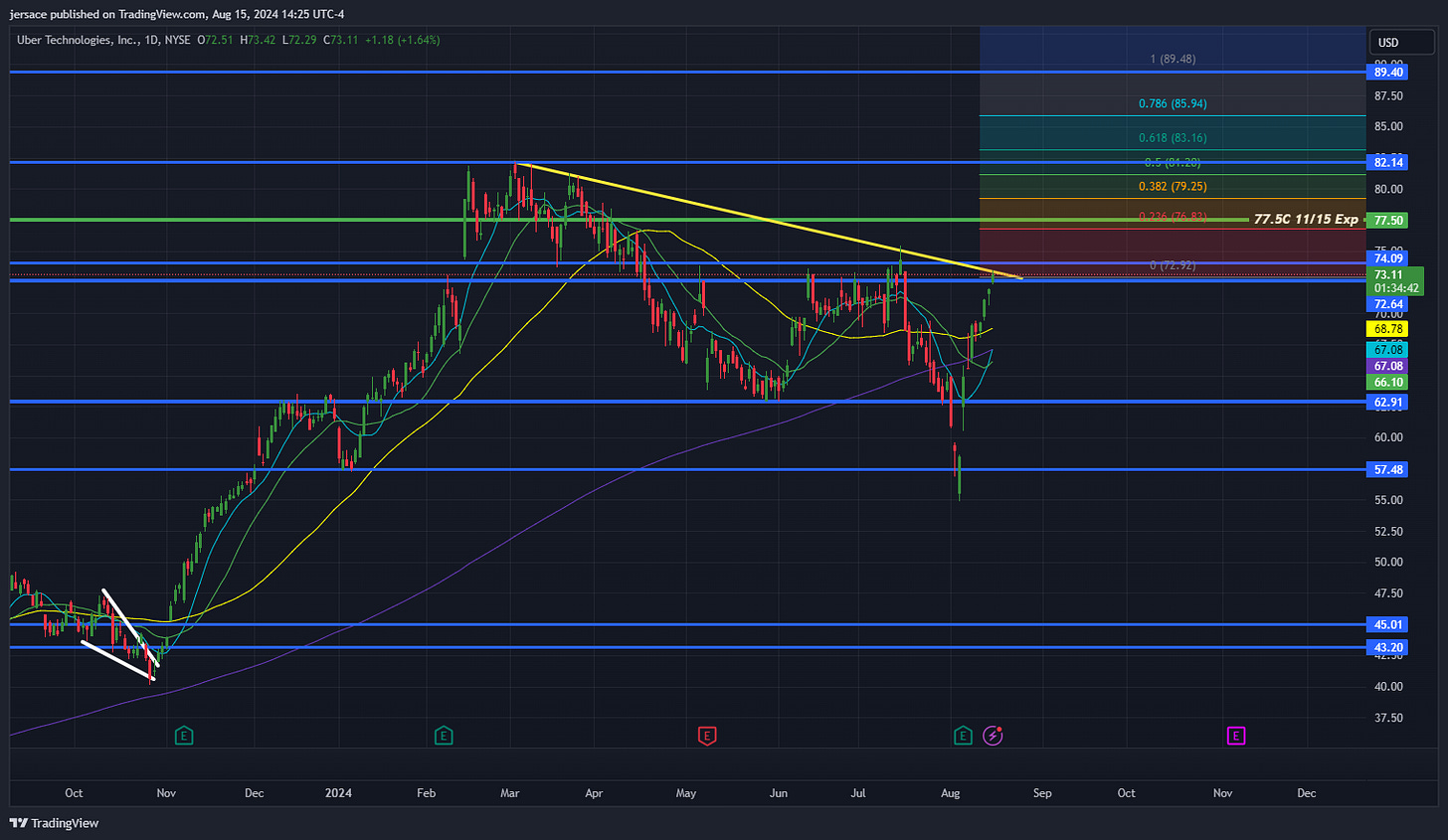Click the Fib 0.236 red level label
1448x840 pixels.
click(1173, 217)
